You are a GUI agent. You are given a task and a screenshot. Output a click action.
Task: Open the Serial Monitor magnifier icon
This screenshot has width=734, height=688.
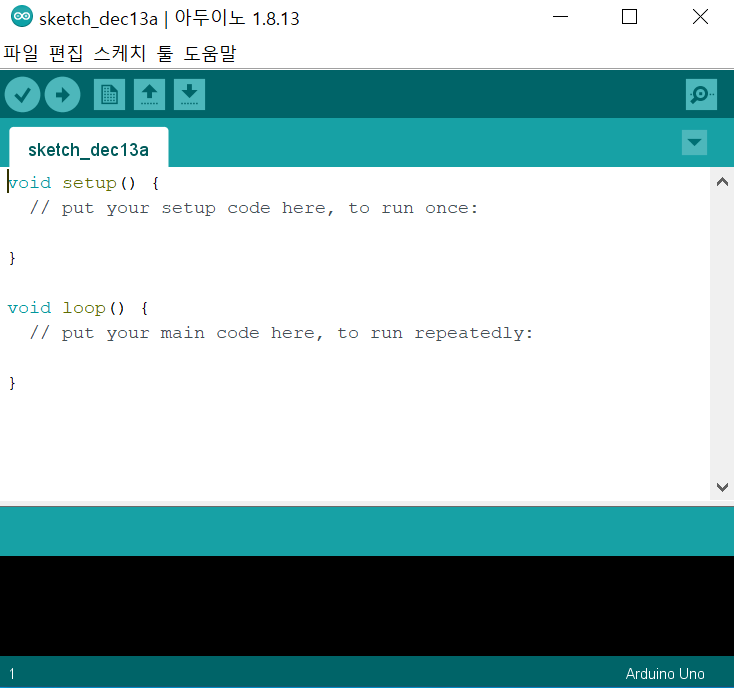click(701, 95)
